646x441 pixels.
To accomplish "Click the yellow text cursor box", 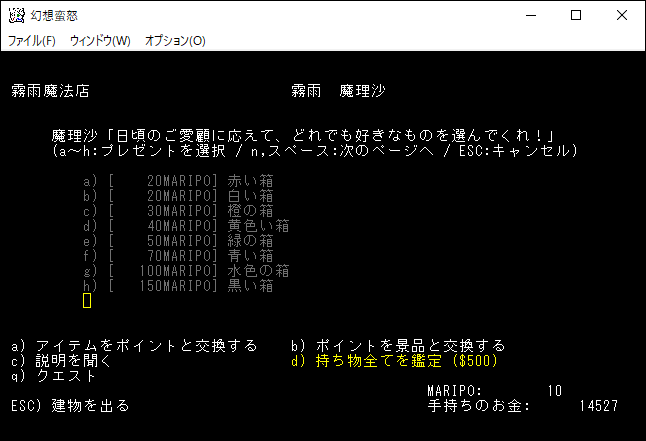I will [87, 301].
